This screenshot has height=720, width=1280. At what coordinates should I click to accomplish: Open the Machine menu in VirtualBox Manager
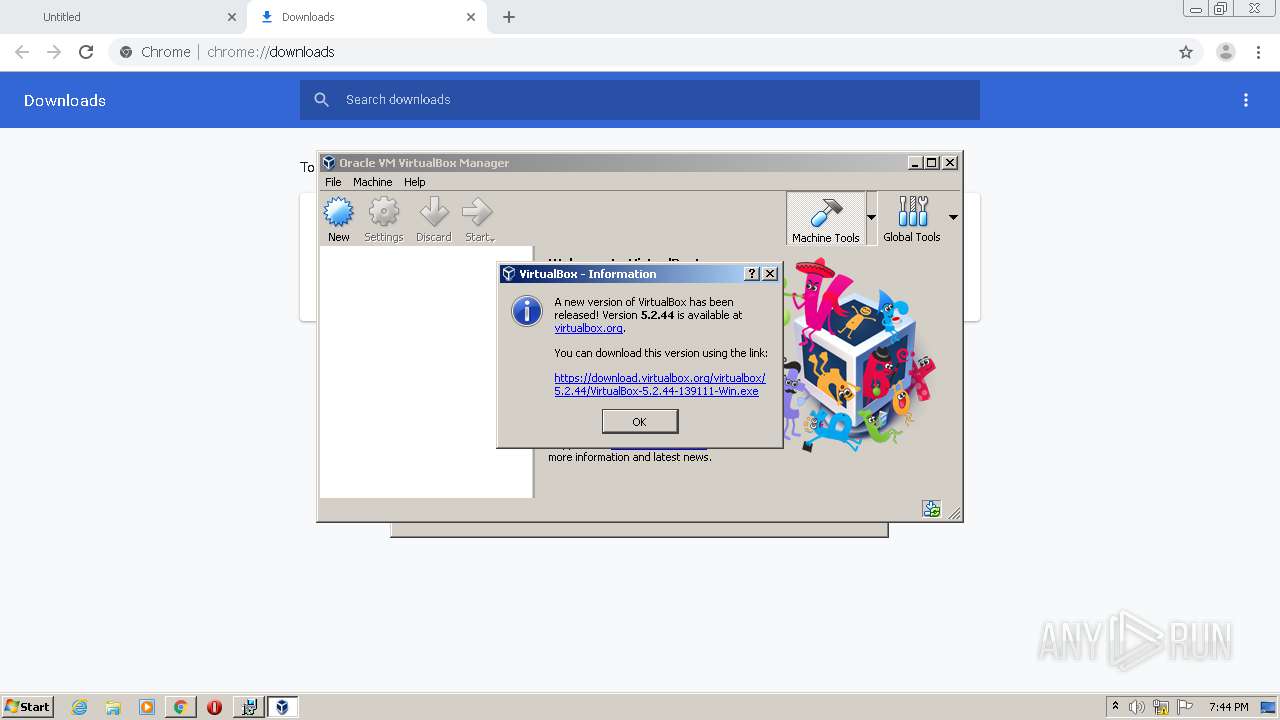(x=372, y=182)
